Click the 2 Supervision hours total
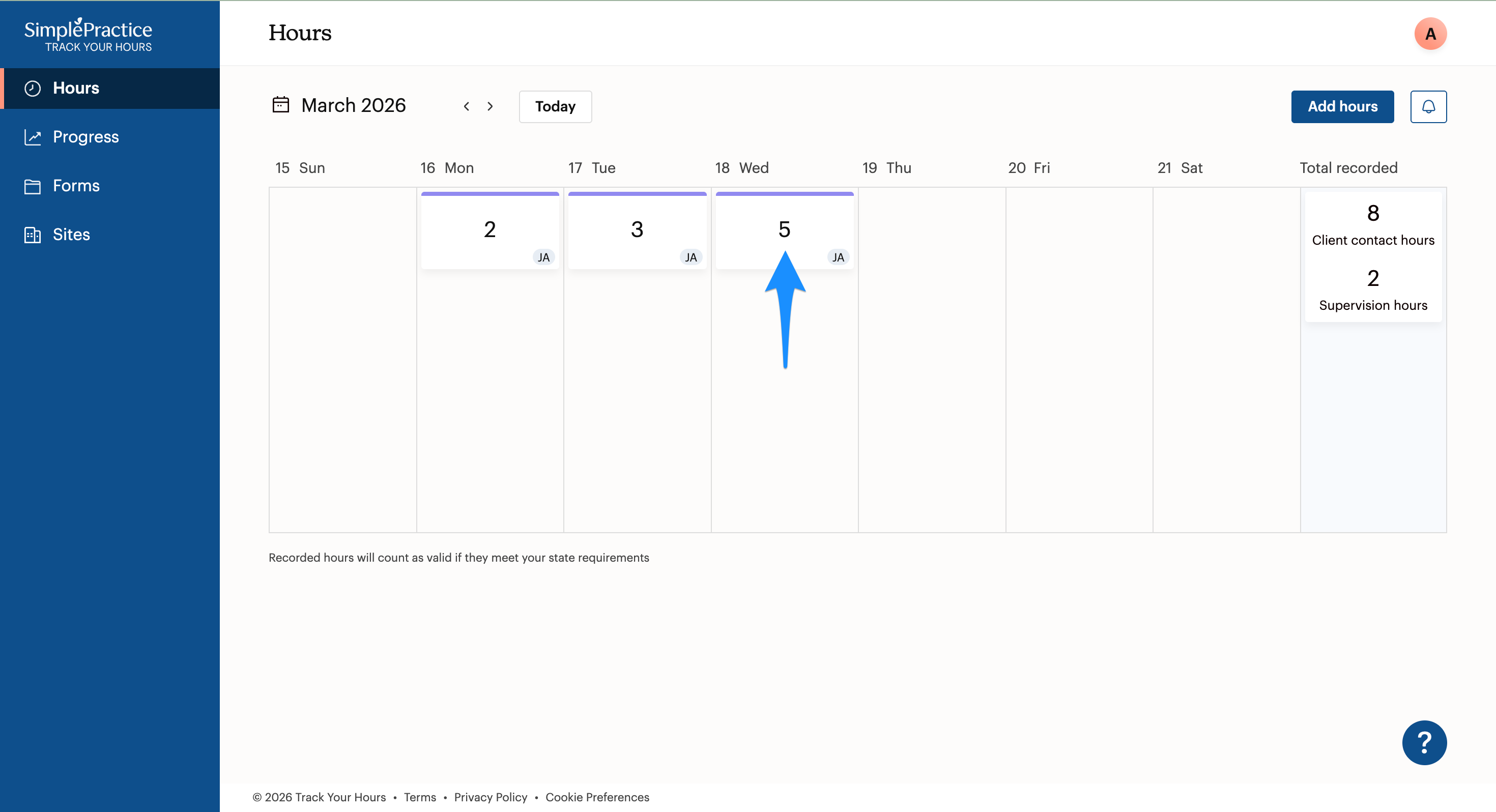This screenshot has width=1496, height=812. pos(1373,290)
